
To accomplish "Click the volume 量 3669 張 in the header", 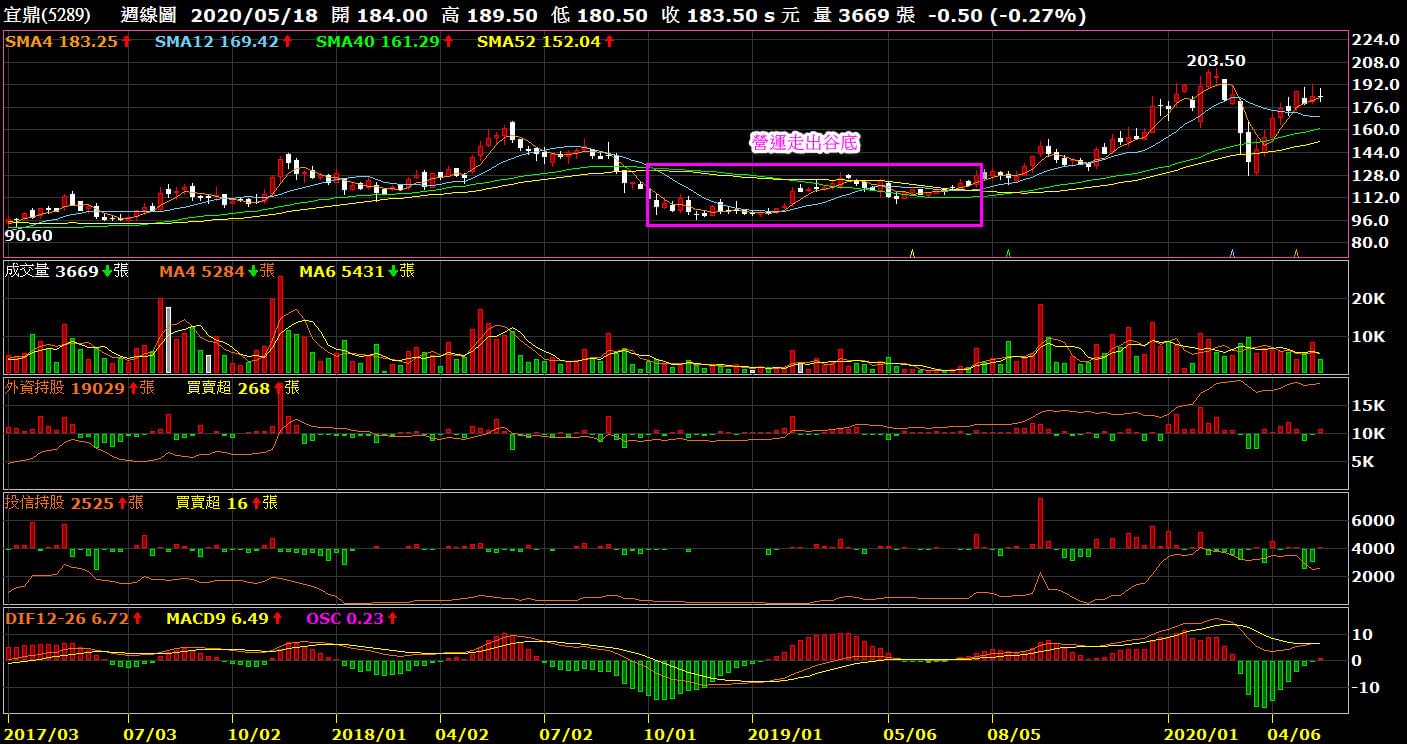I will pos(865,15).
